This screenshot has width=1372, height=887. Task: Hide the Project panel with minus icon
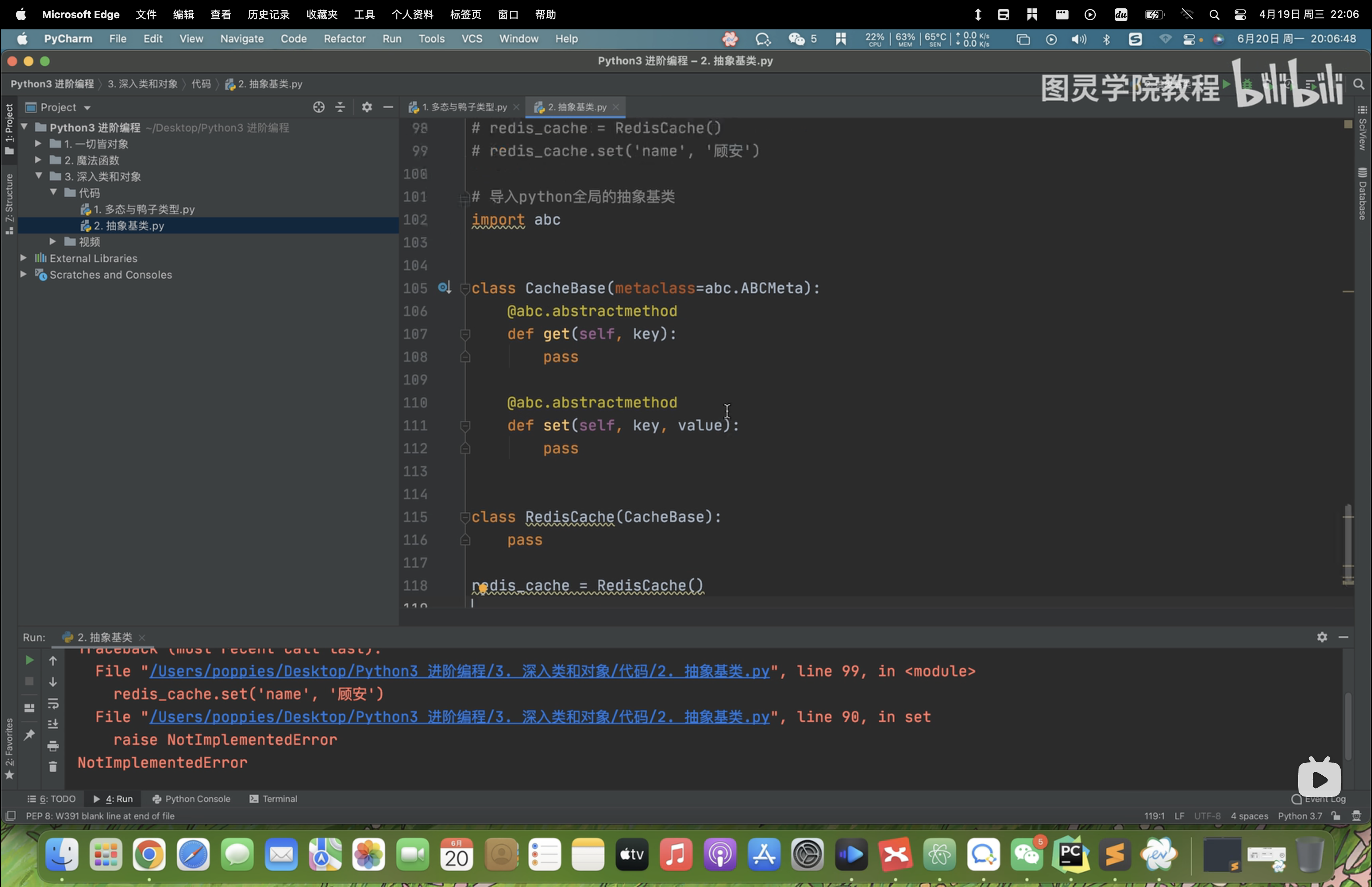388,107
